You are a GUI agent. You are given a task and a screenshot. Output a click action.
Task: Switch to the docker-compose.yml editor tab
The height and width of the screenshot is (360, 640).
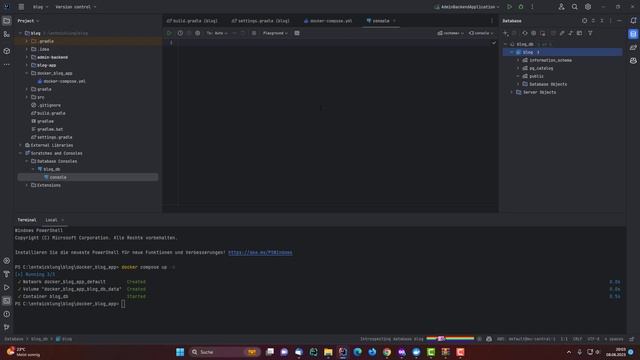(328, 21)
